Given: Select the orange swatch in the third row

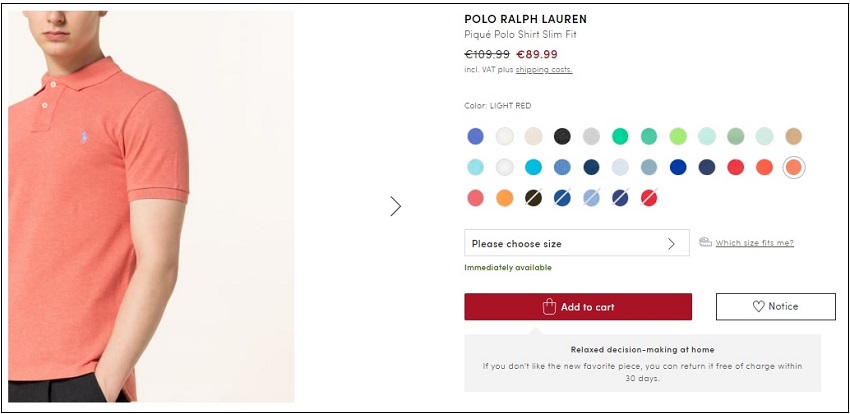Looking at the screenshot, I should [x=505, y=198].
